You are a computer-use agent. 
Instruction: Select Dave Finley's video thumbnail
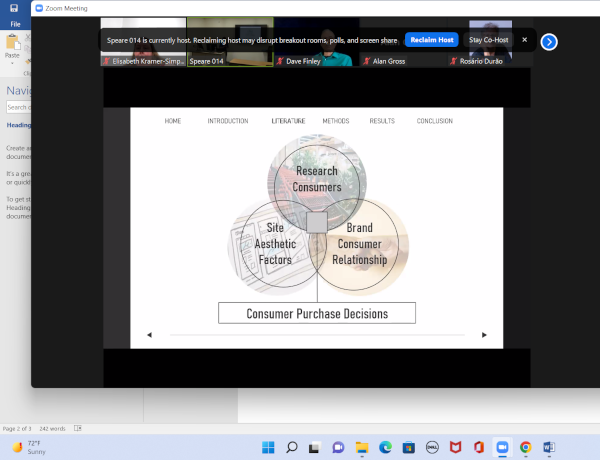click(x=316, y=42)
